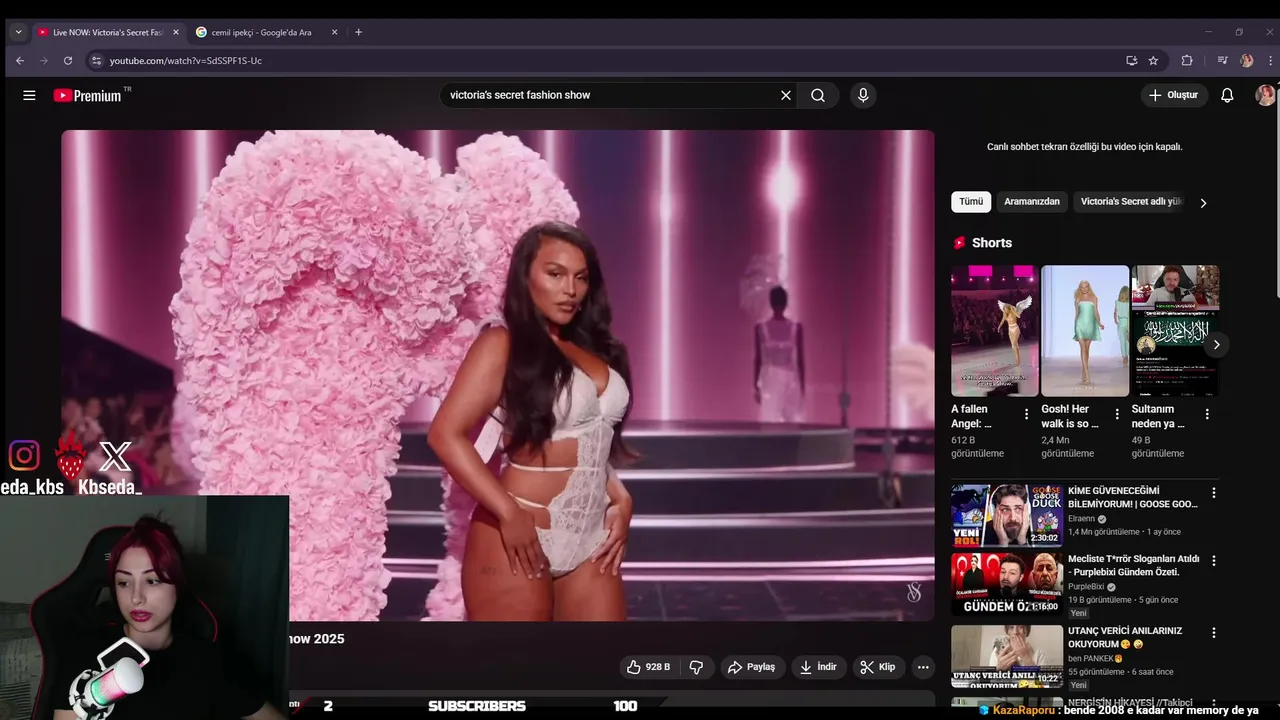Show more filter chips with the arrow
This screenshot has width=1280, height=720.
1203,202
